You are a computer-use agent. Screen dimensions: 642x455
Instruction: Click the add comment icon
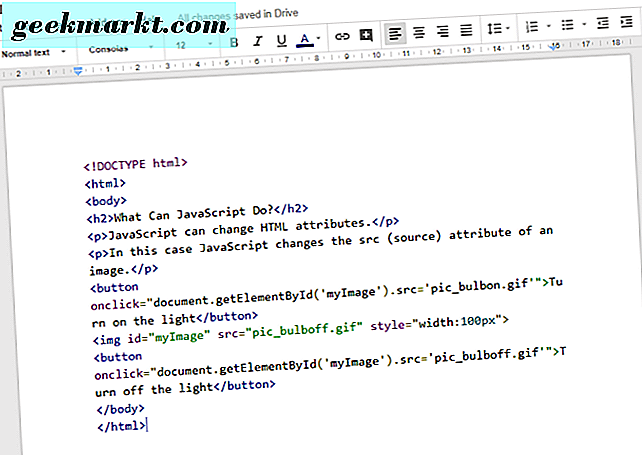366,36
